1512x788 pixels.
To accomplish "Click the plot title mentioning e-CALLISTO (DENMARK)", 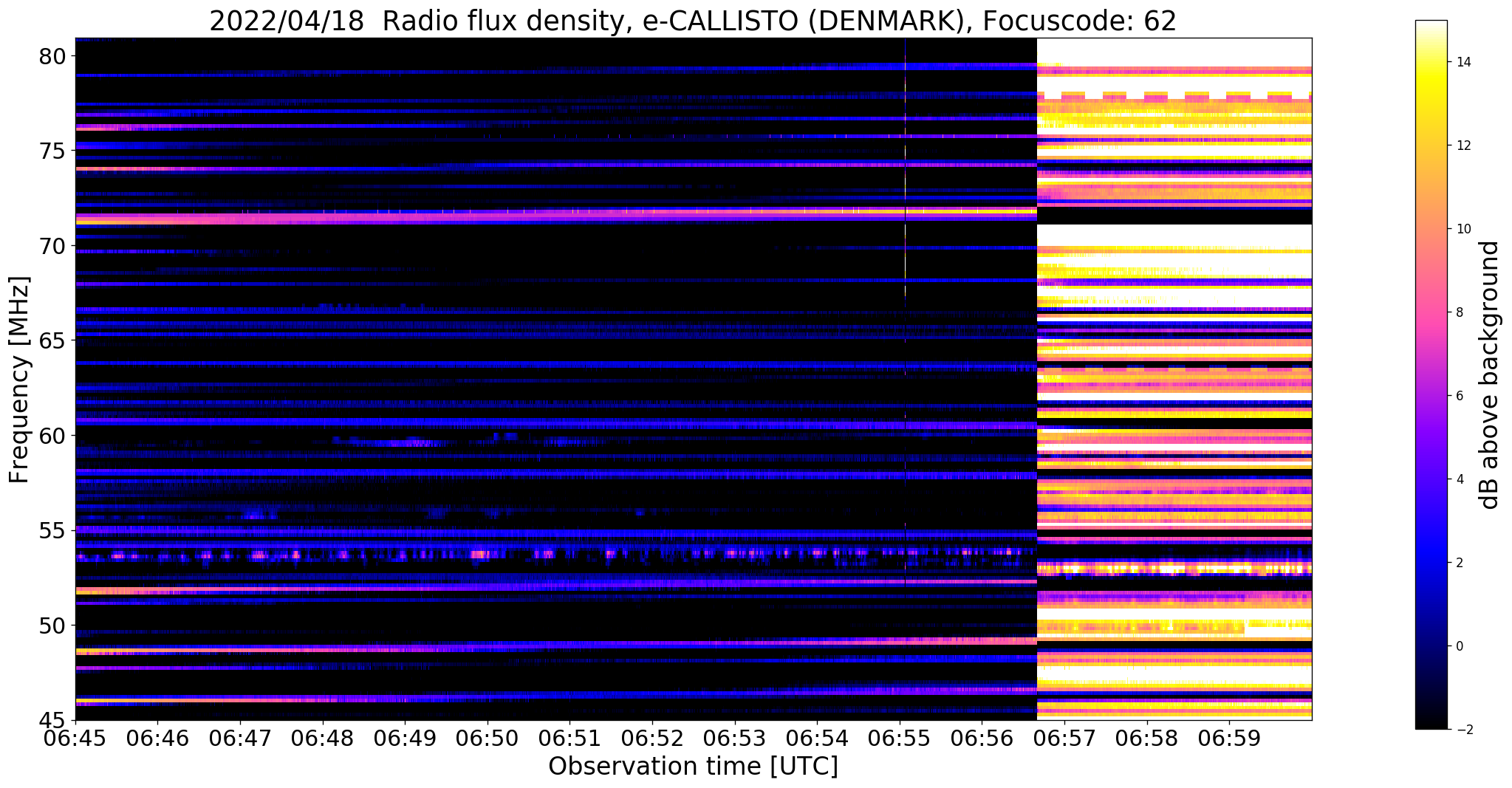I will click(693, 21).
